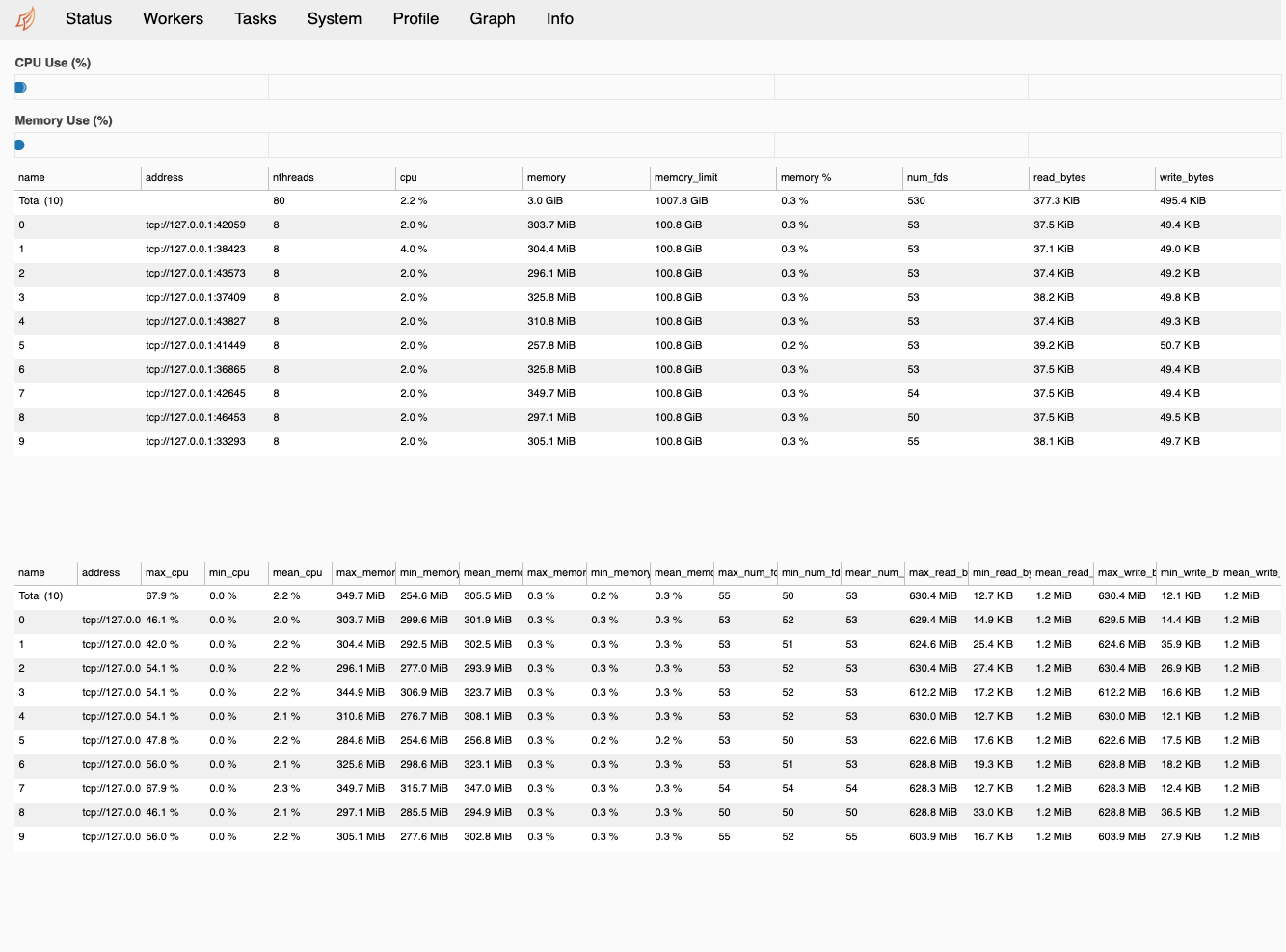Click the 284.8 MiB max memory cell
This screenshot has height=952, width=1286.
pos(361,740)
